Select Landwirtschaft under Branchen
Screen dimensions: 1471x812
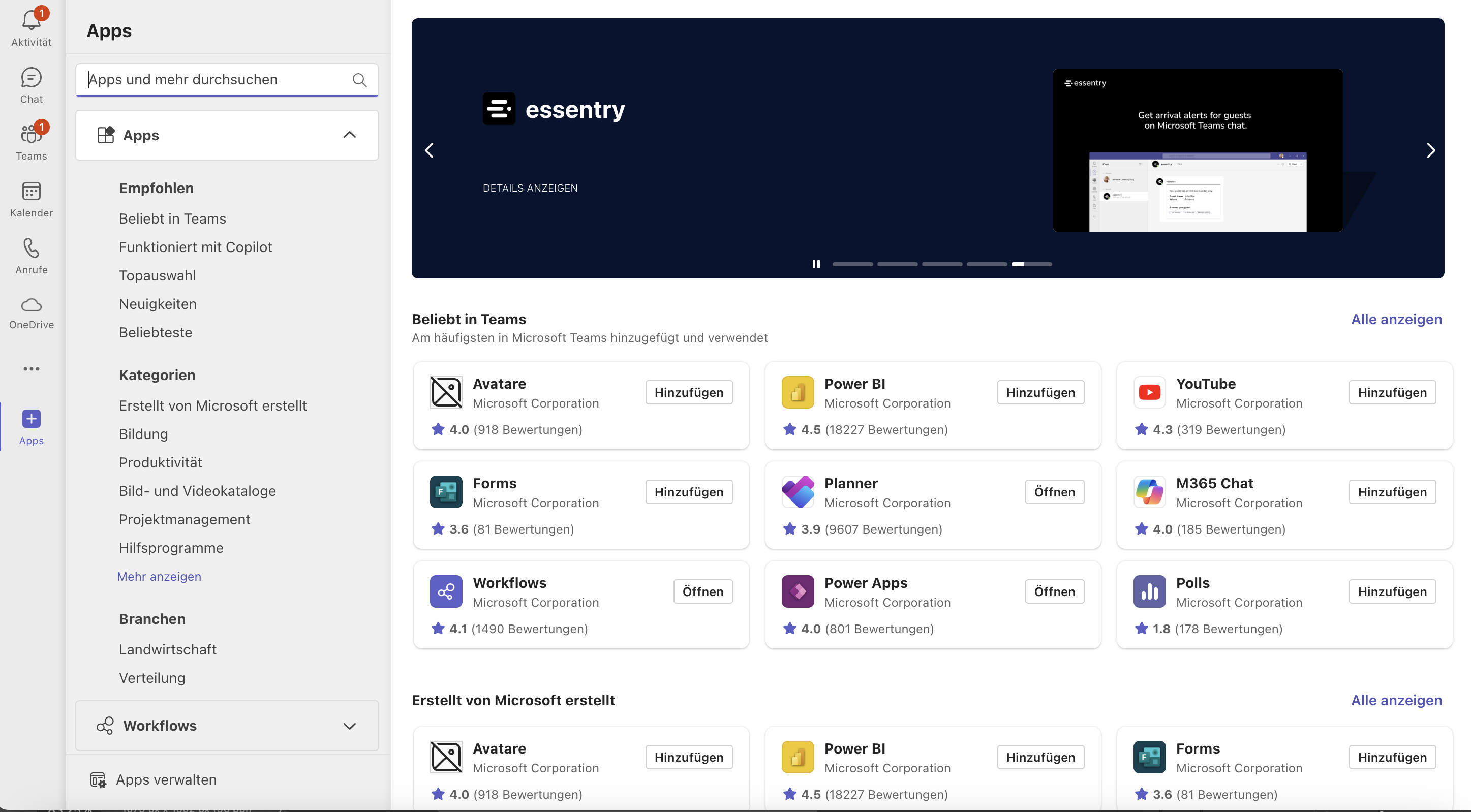(167, 650)
